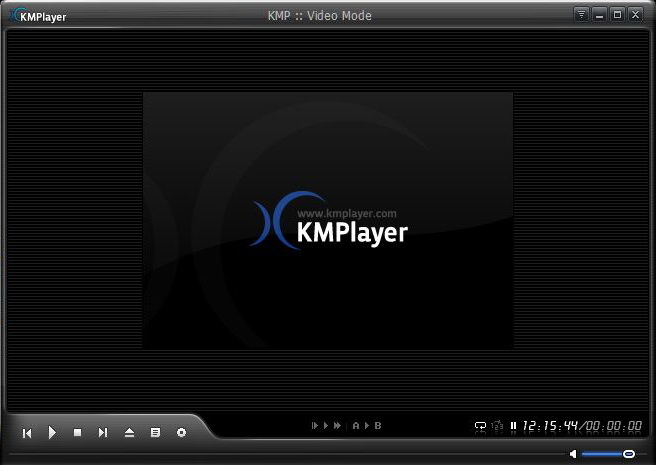656x465 pixels.
Task: Skip to the previous track
Action: 27,433
